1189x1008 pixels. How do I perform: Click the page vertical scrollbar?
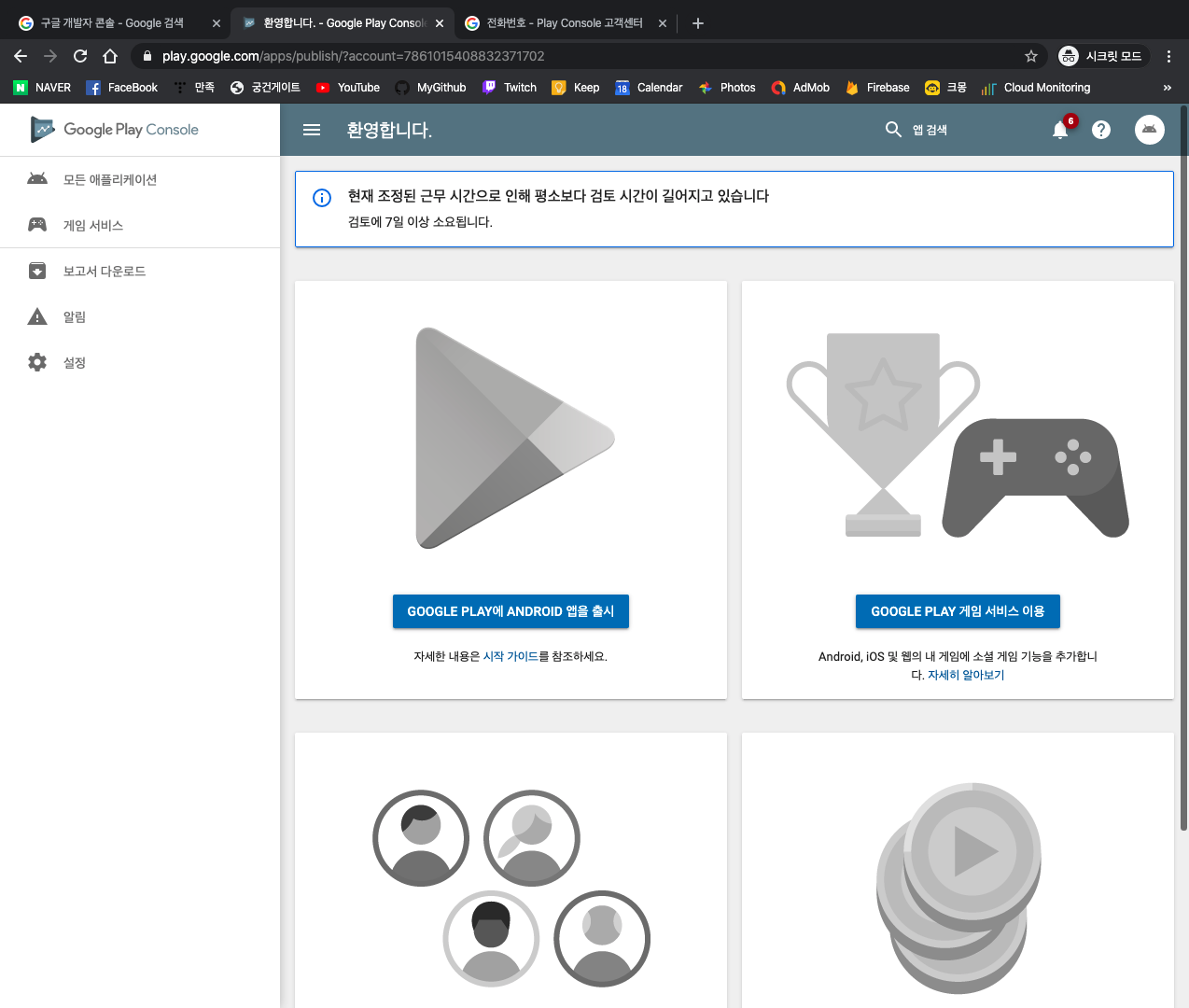1183,467
